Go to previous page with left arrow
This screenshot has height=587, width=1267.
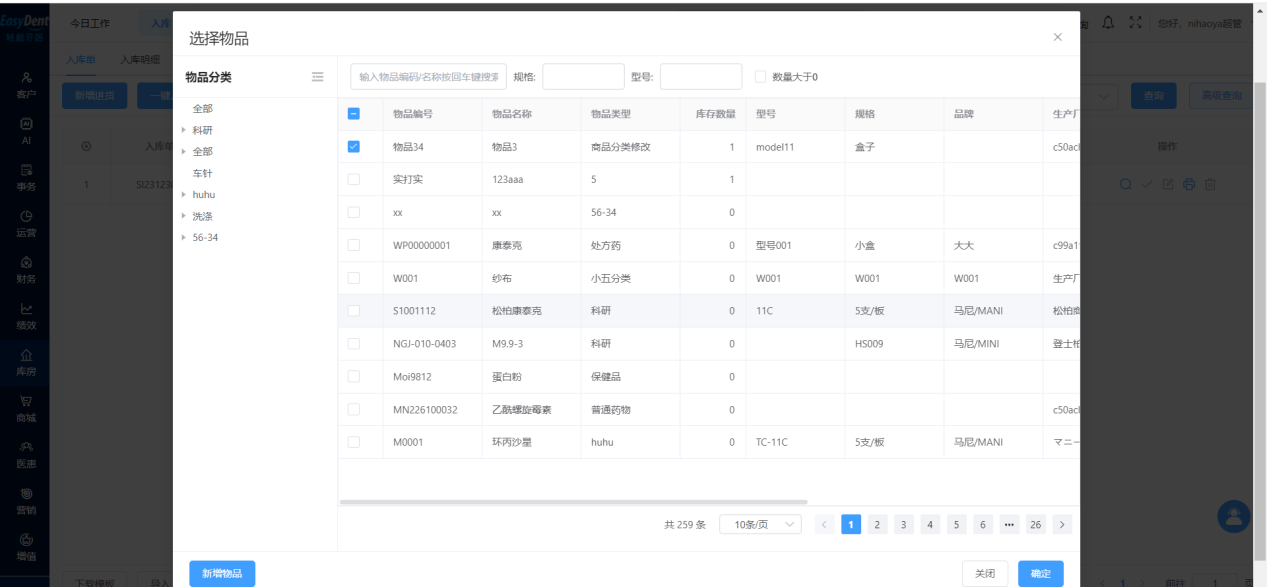click(x=824, y=525)
